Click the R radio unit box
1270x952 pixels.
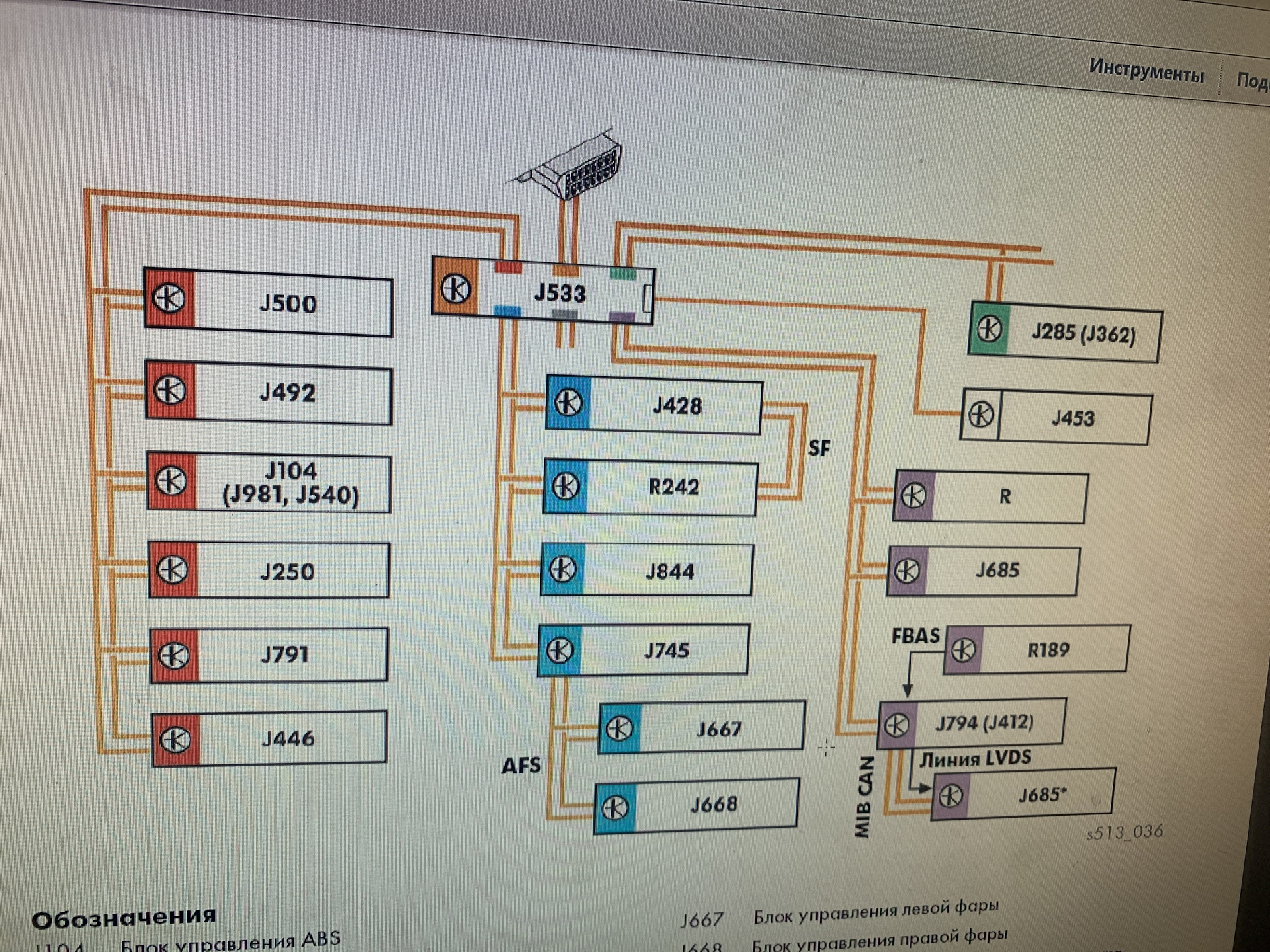(x=990, y=496)
